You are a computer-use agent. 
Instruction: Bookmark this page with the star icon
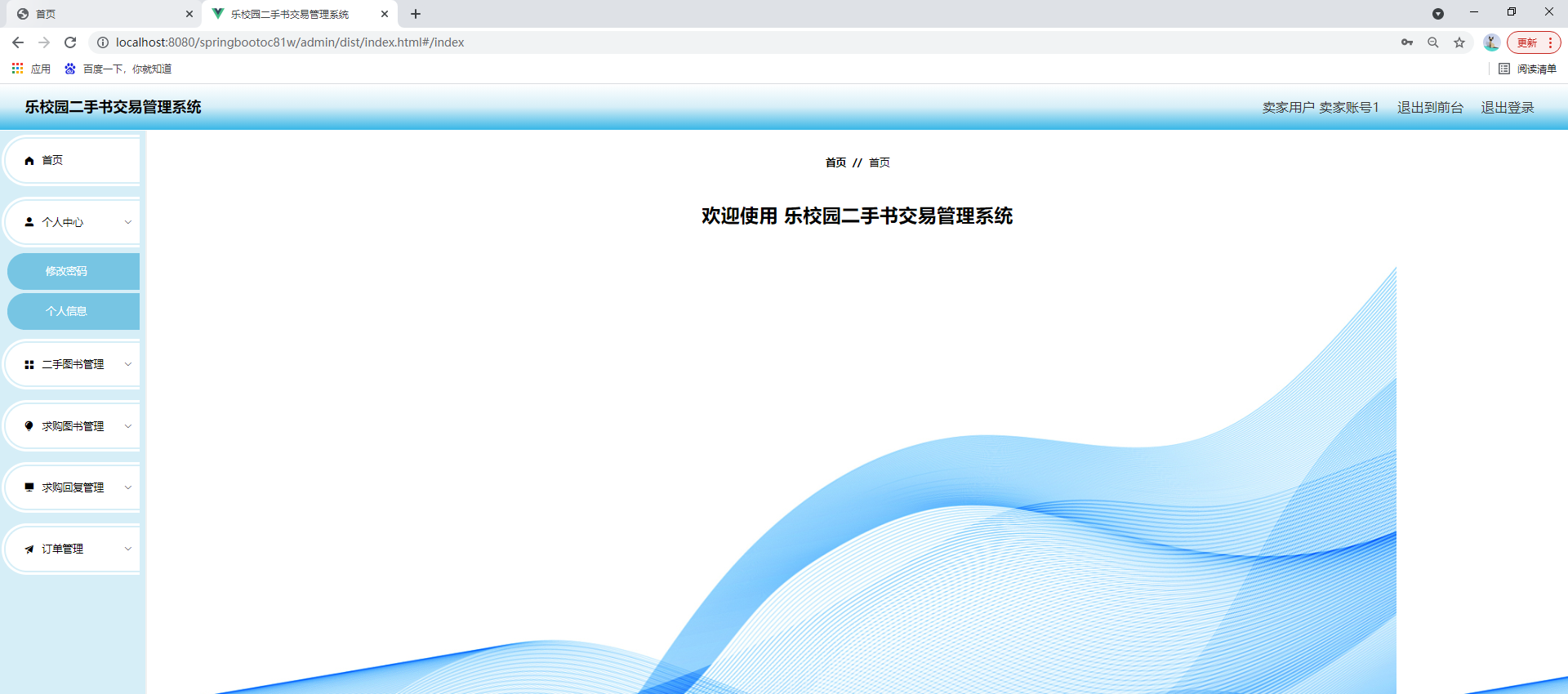coord(1459,42)
